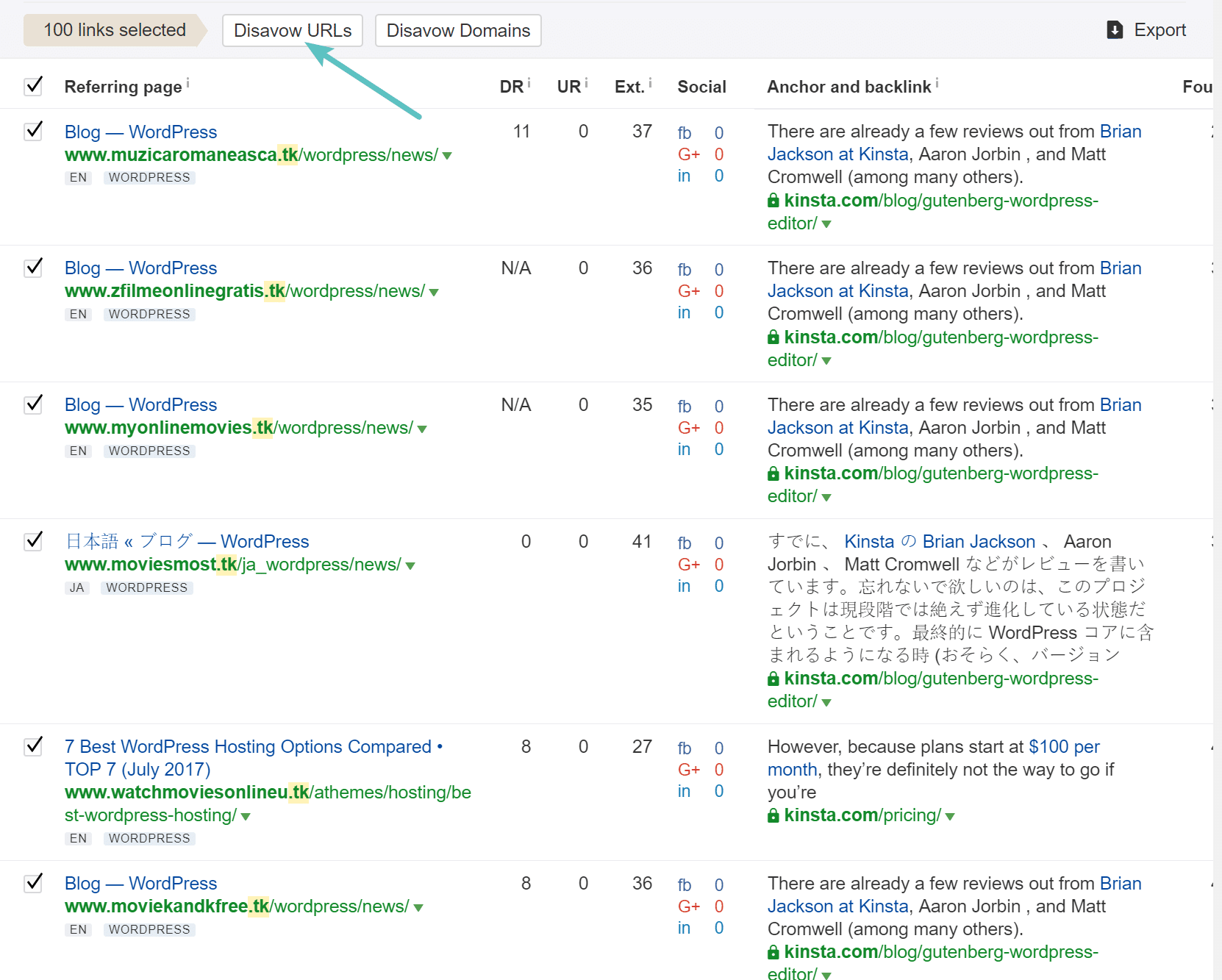This screenshot has width=1222, height=980.
Task: Click the Export icon
Action: 1115,29
